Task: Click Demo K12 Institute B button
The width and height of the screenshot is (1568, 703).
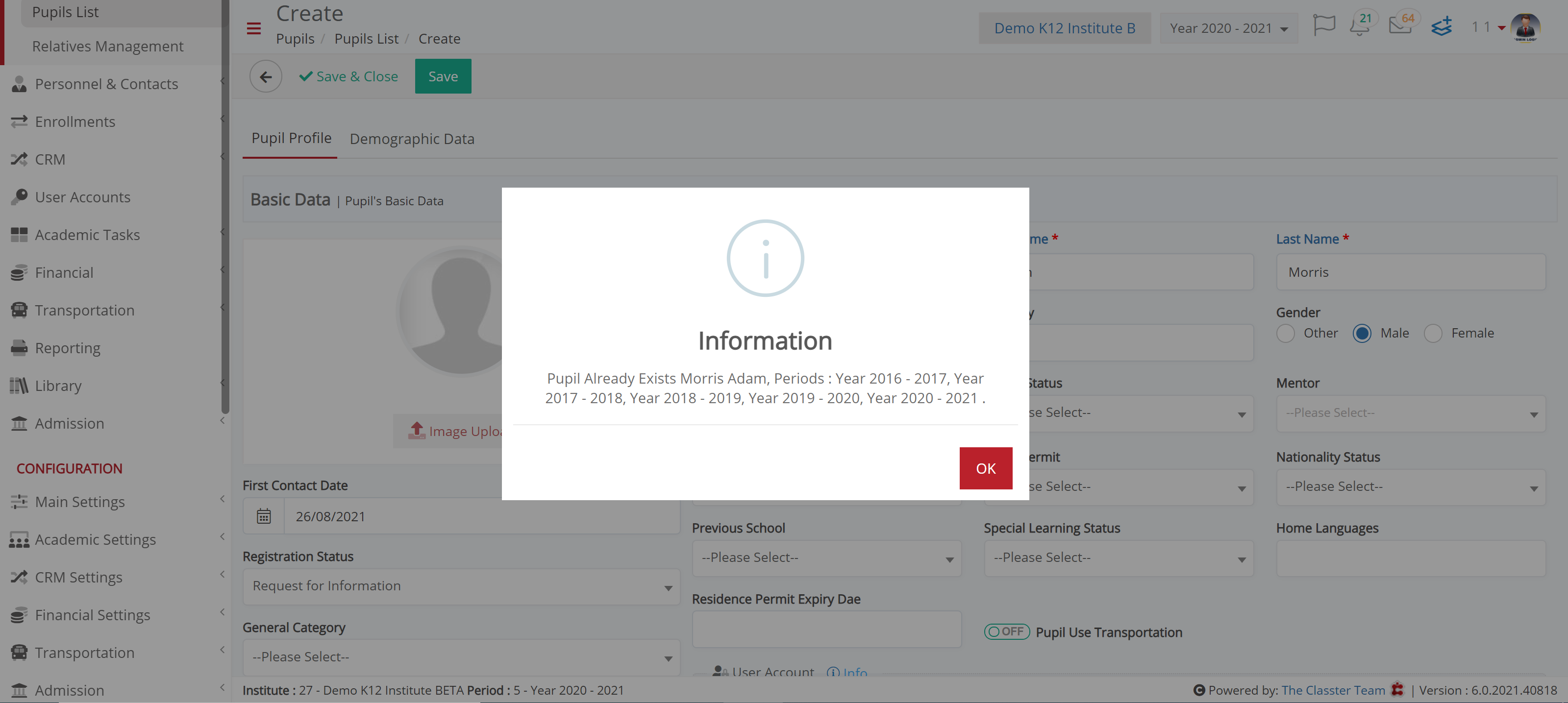Action: [1064, 28]
